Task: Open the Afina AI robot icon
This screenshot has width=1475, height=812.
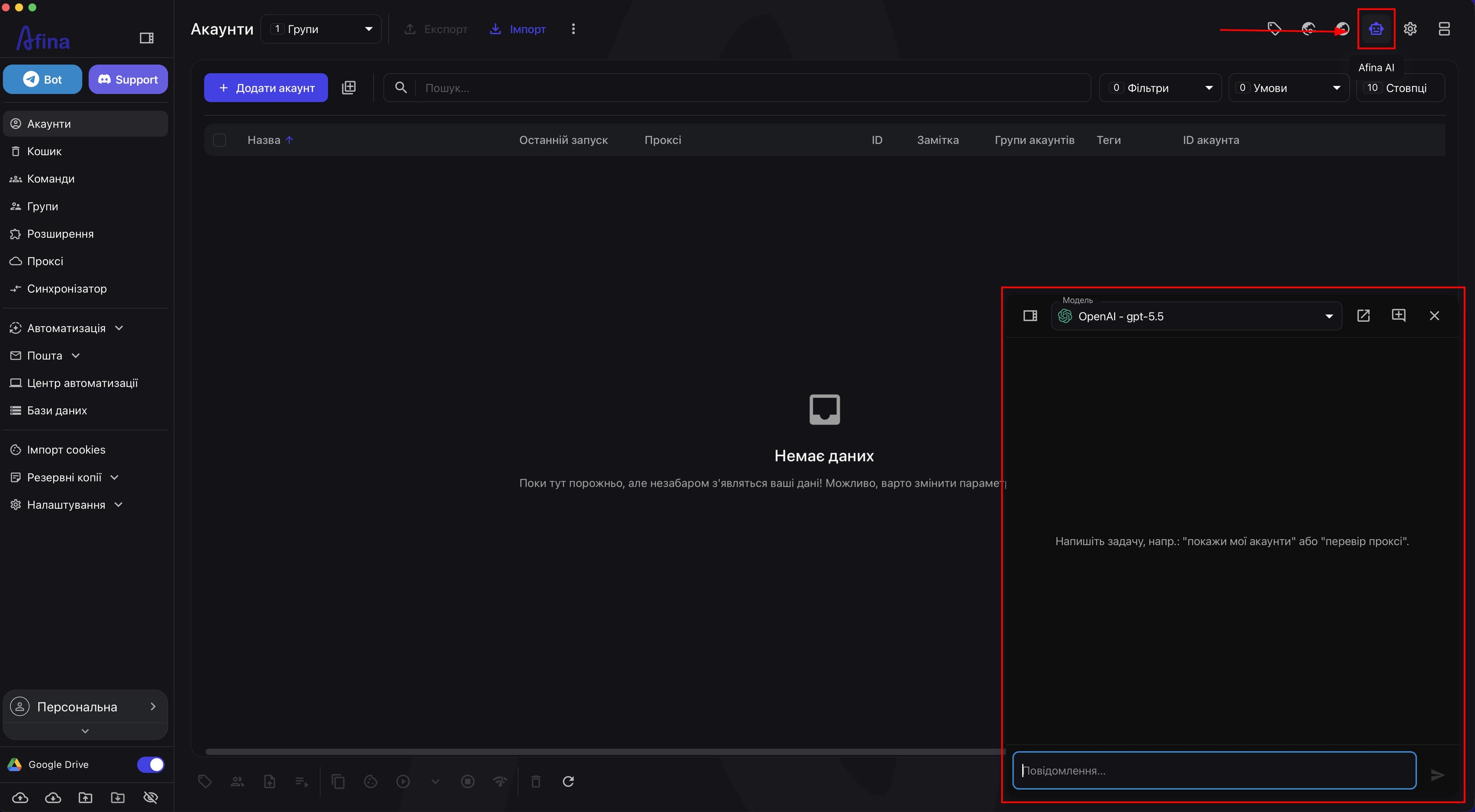Action: coord(1376,29)
